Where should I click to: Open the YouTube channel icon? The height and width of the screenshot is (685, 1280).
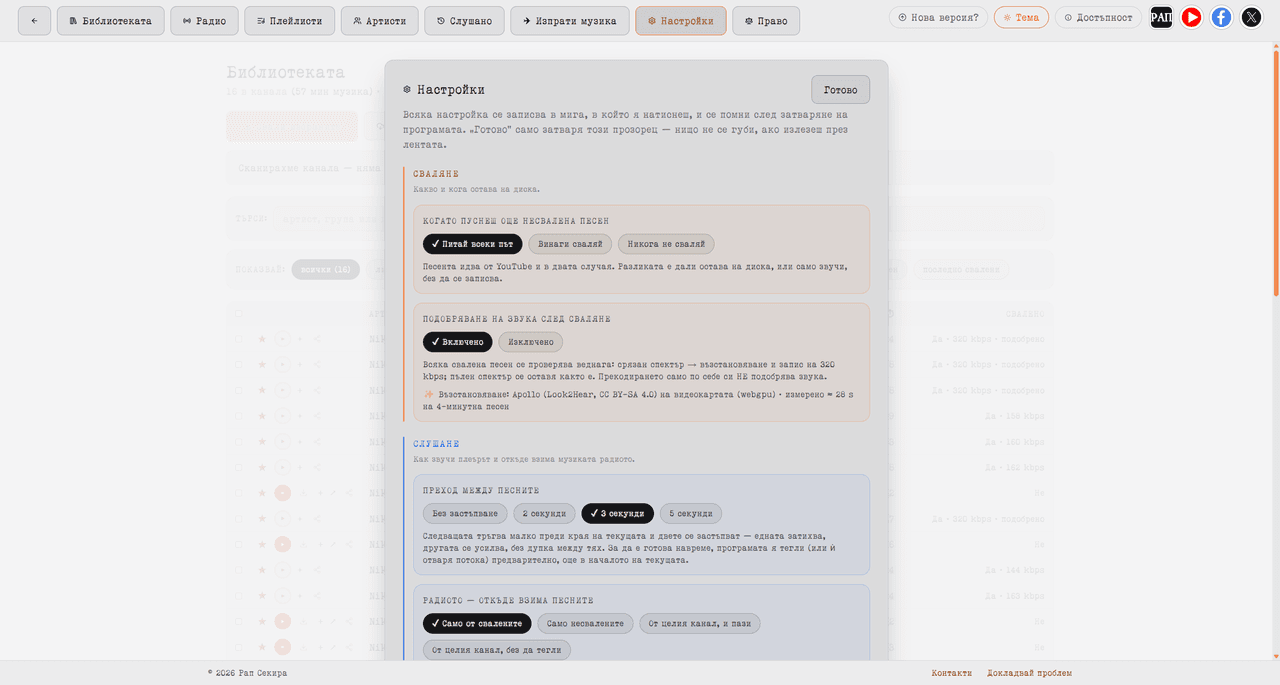tap(1191, 17)
